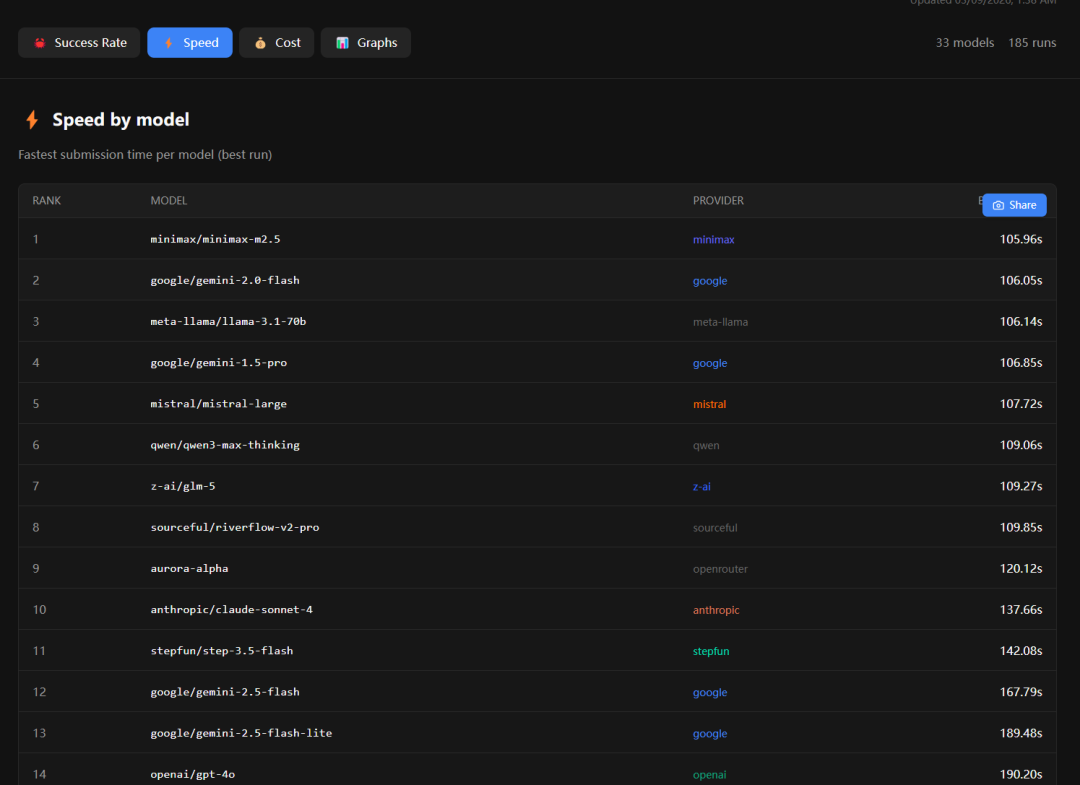
Task: Click the 137.66s time value
Action: (1021, 609)
